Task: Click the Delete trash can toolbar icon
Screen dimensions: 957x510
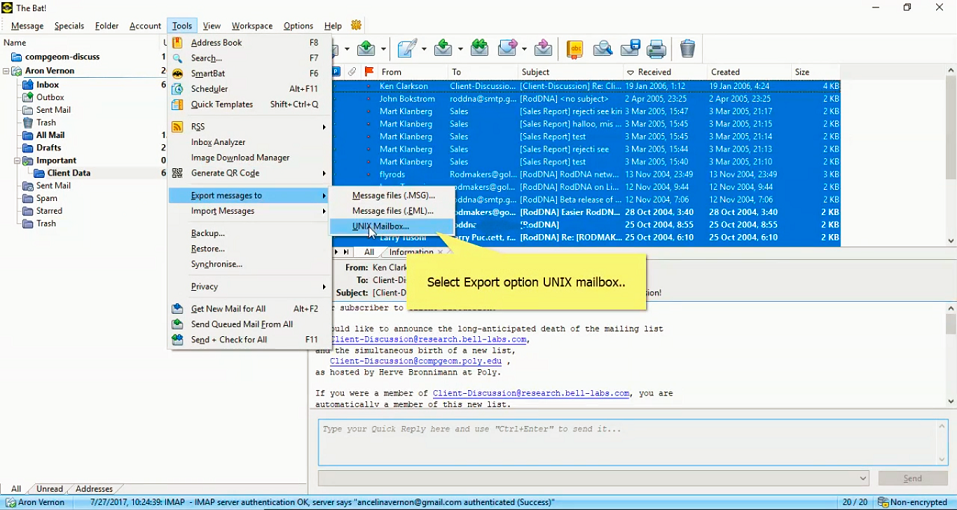Action: pos(688,48)
